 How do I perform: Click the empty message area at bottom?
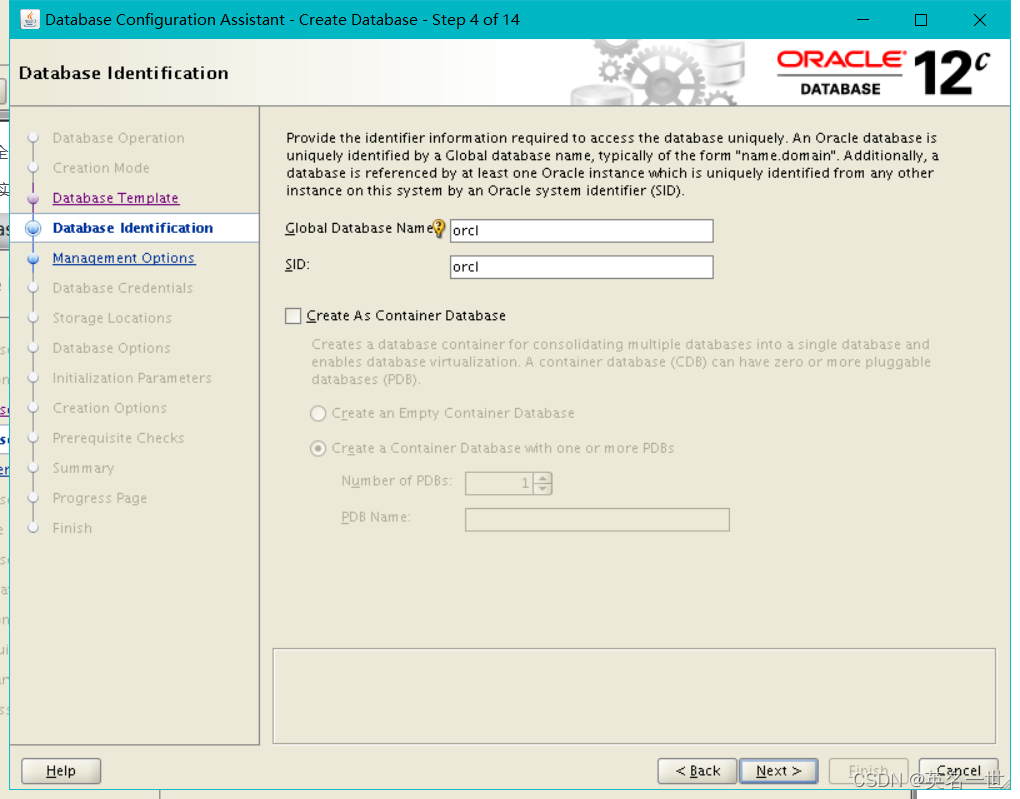634,696
